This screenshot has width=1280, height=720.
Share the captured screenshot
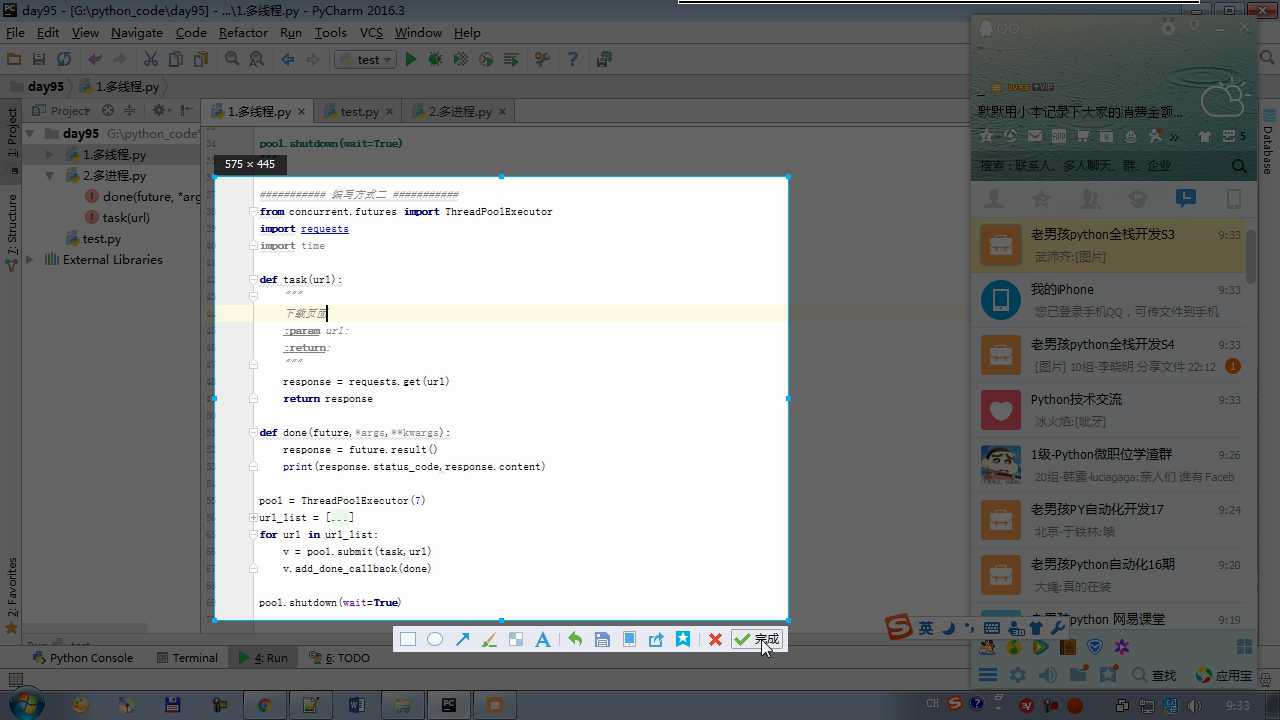coord(656,639)
